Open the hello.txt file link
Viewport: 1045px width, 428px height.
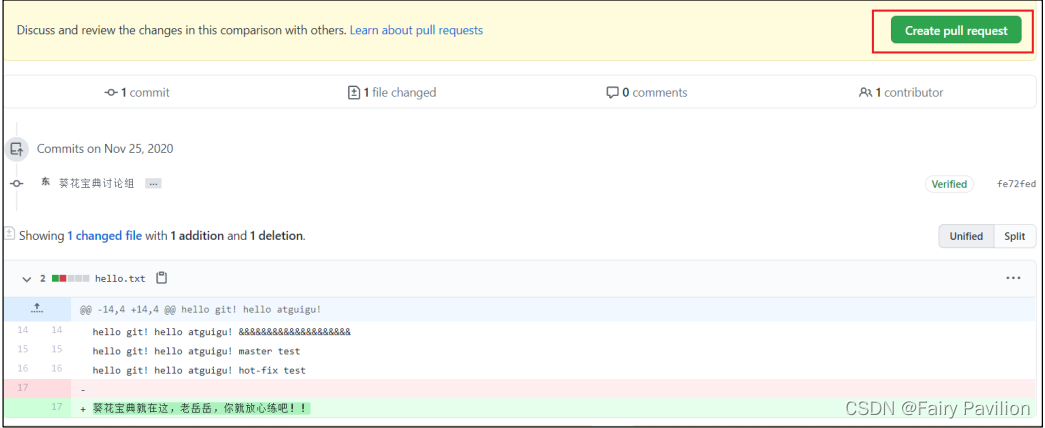120,279
